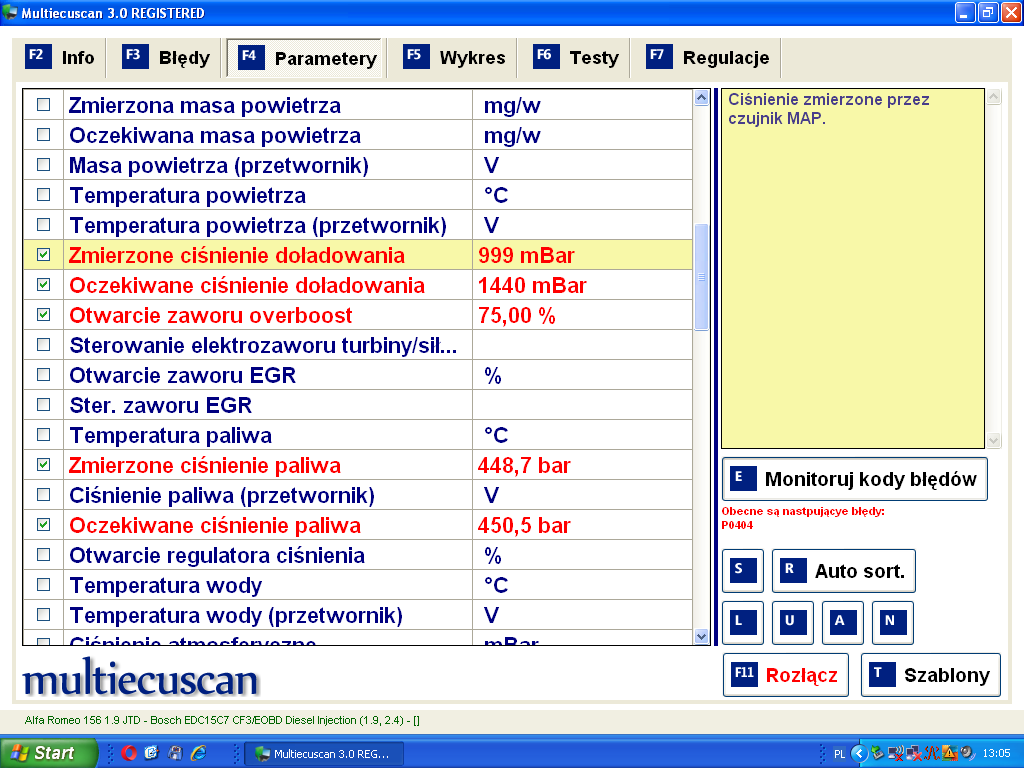Click the S shortcut button
Screen dimensions: 1024x768
(x=742, y=571)
